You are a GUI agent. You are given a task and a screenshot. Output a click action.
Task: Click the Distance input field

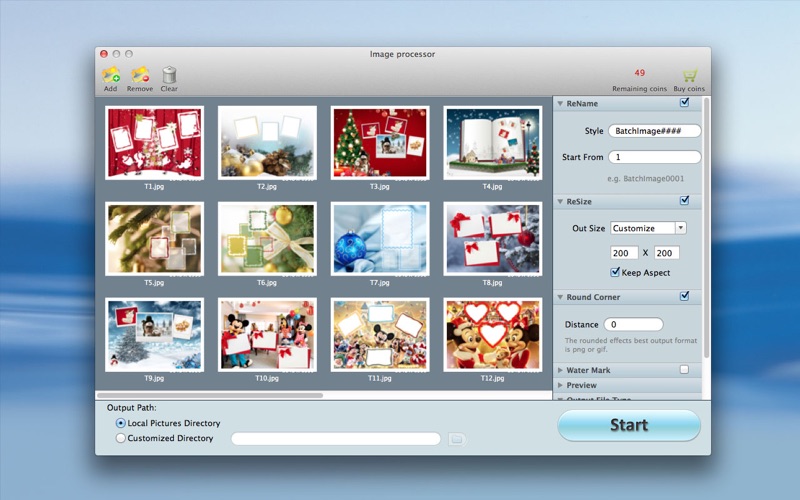pyautogui.click(x=633, y=324)
